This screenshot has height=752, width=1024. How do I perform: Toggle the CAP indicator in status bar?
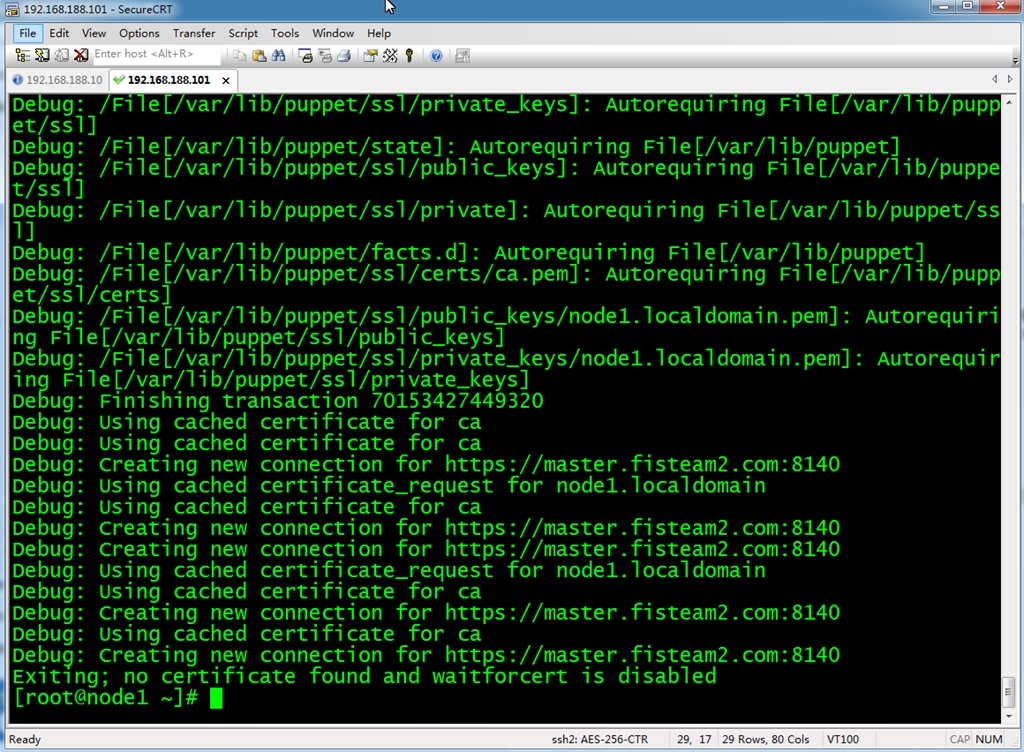point(960,739)
